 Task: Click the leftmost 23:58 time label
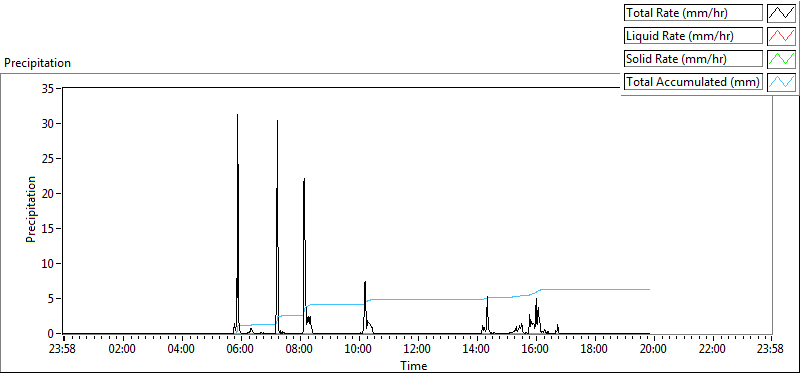coord(63,350)
